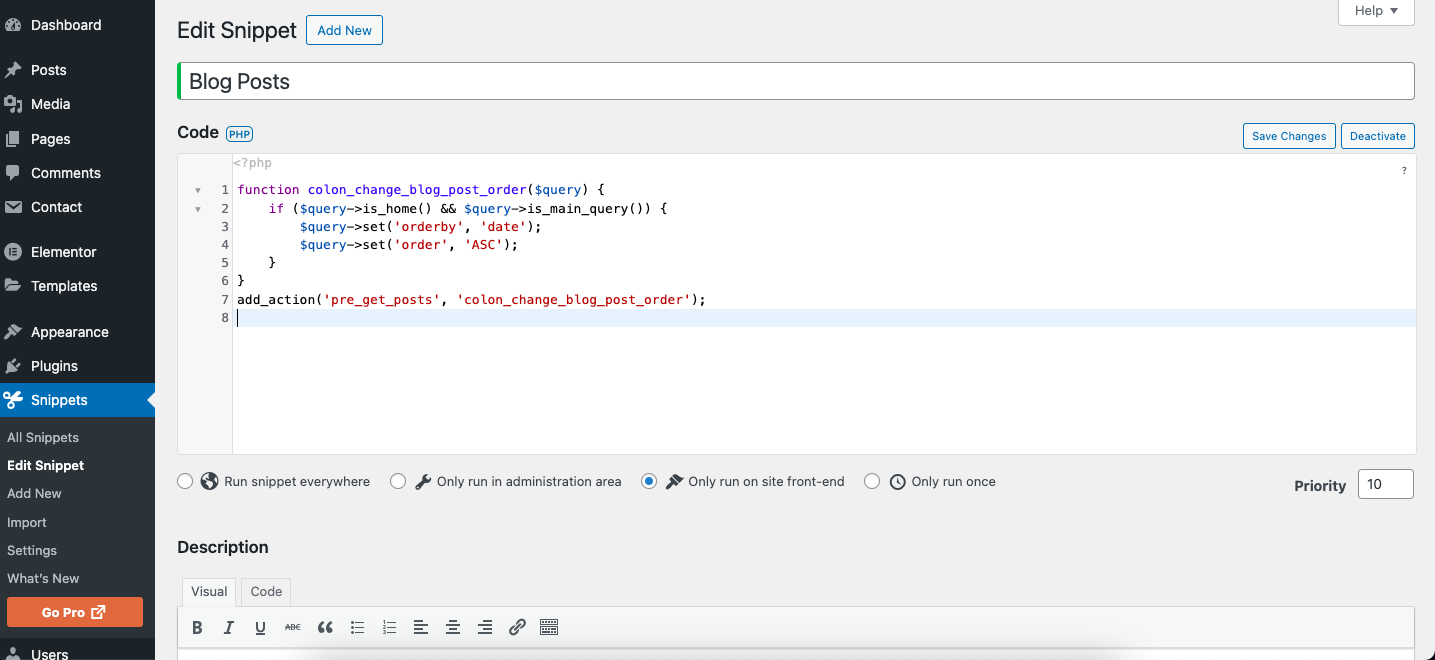Insert bulleted list in description
Screen dimensions: 1435x660
[357, 628]
